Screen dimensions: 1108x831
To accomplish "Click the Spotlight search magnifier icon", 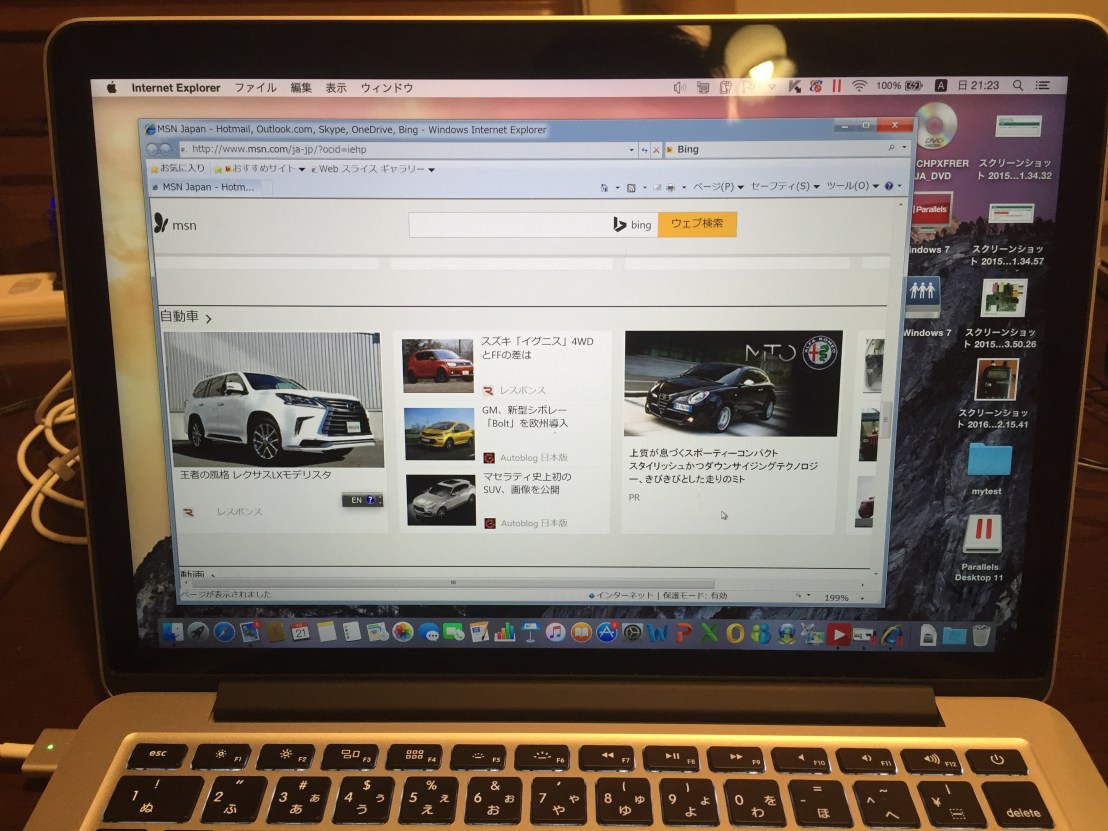I will click(x=1018, y=87).
